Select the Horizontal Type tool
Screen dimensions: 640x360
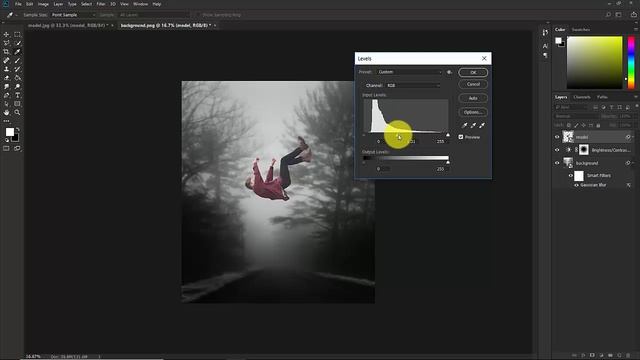[x=17, y=95]
